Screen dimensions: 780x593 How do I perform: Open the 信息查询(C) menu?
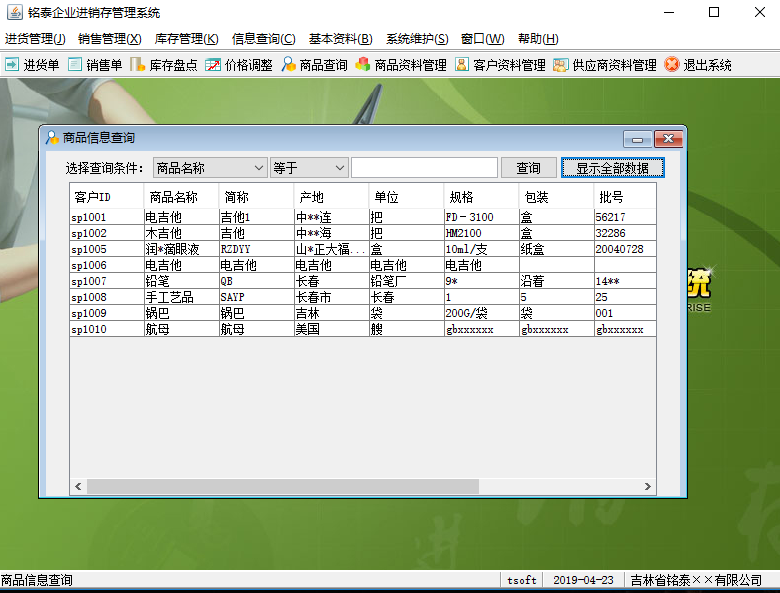coord(263,39)
